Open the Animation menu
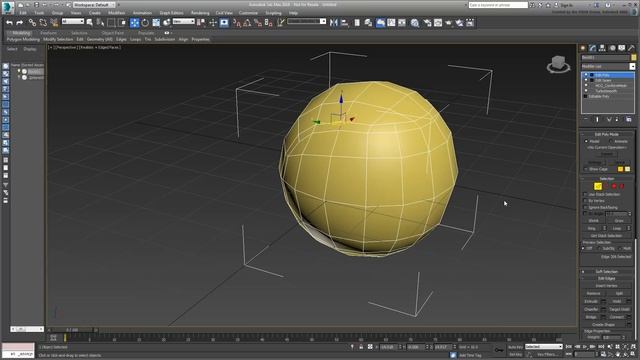 click(x=142, y=13)
